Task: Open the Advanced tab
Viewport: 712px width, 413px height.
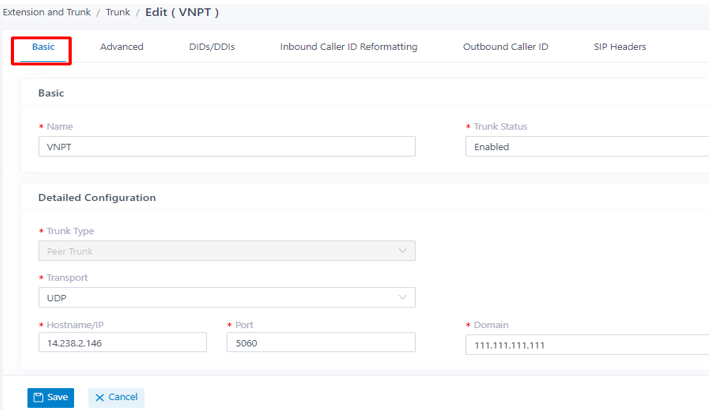Action: pos(122,47)
